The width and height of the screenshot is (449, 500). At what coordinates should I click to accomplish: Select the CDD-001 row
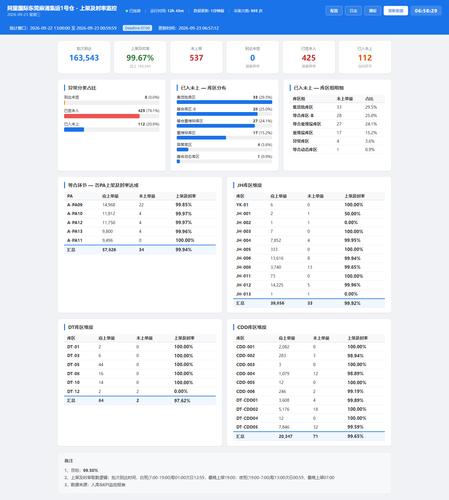coord(309,347)
